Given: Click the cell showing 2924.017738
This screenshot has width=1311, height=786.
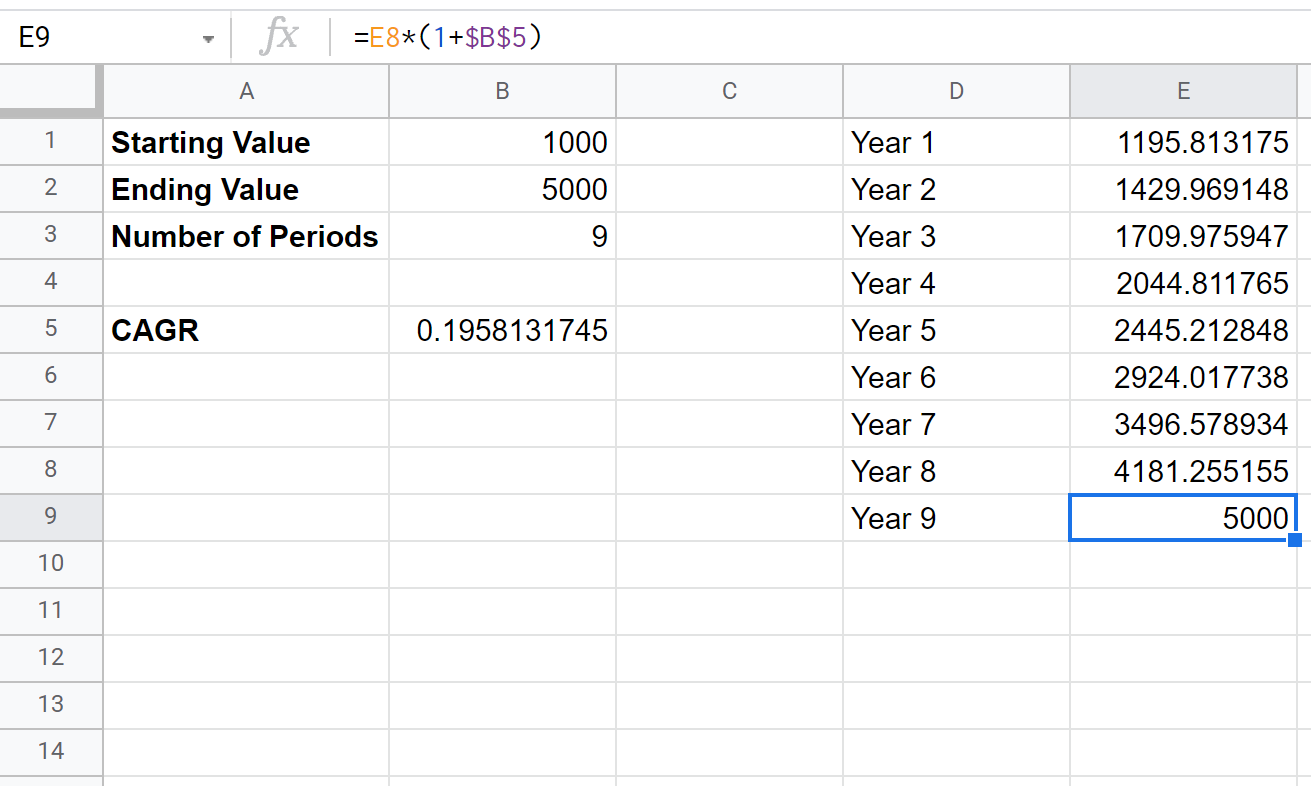Looking at the screenshot, I should pos(1183,377).
